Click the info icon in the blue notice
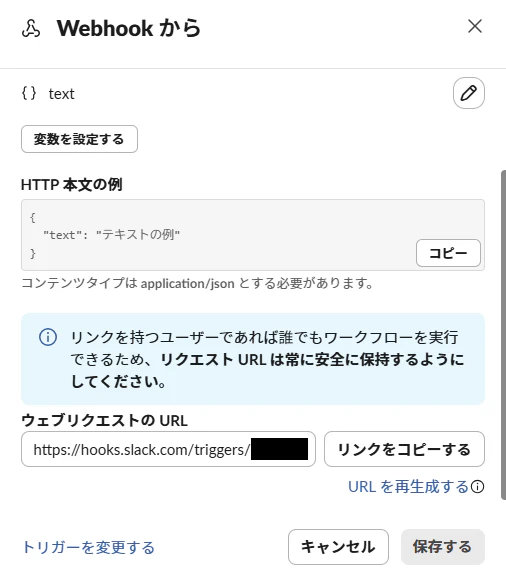Viewport: 506px width, 581px height. coord(48,337)
